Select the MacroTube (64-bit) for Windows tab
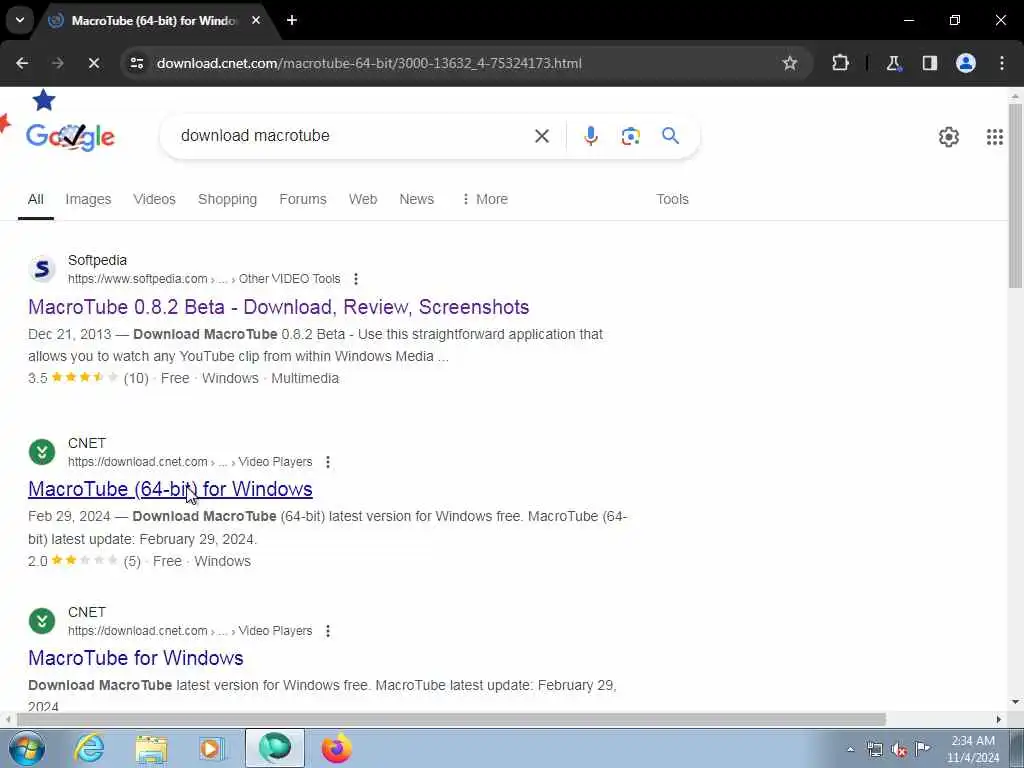Image resolution: width=1024 pixels, height=768 pixels. tap(153, 21)
